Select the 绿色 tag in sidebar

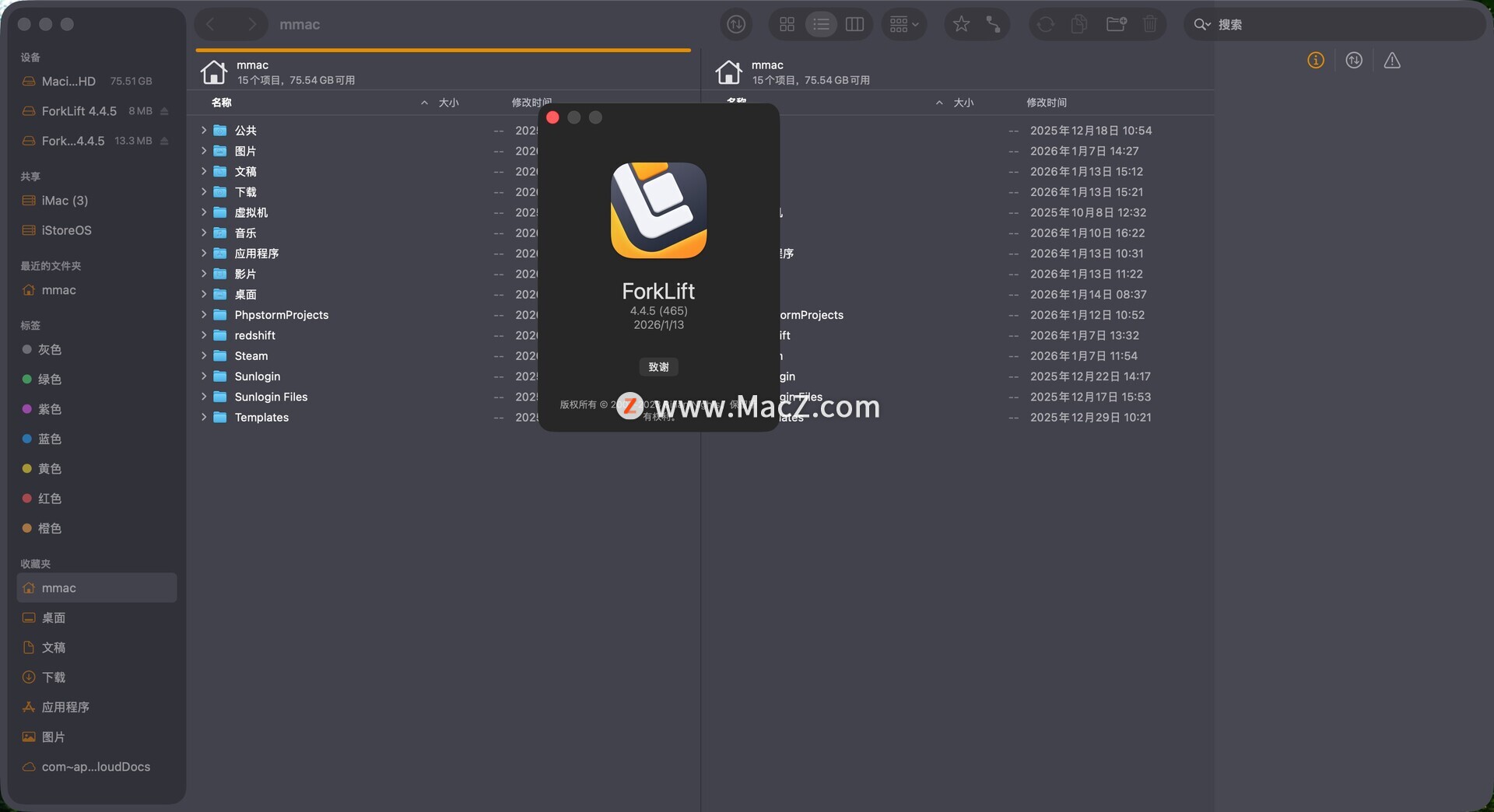[49, 380]
